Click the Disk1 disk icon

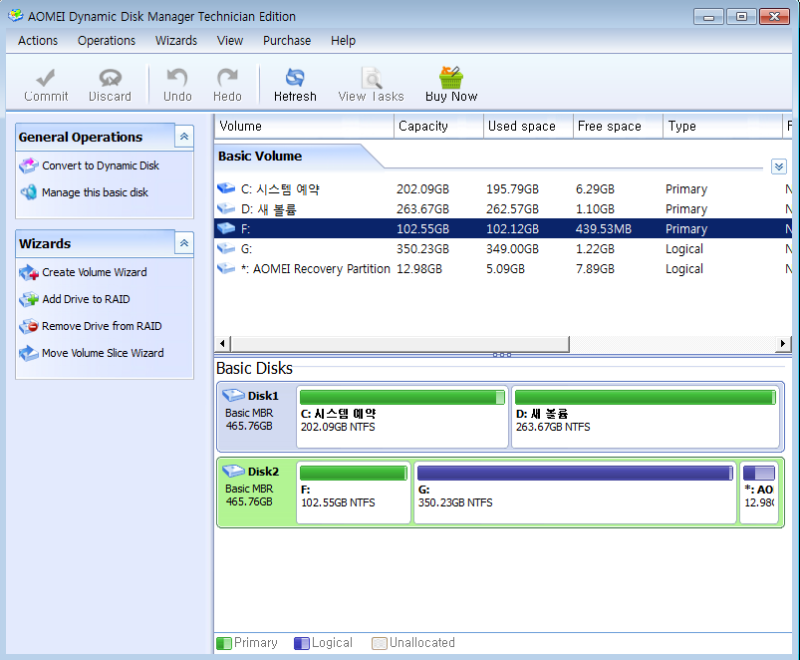(234, 395)
